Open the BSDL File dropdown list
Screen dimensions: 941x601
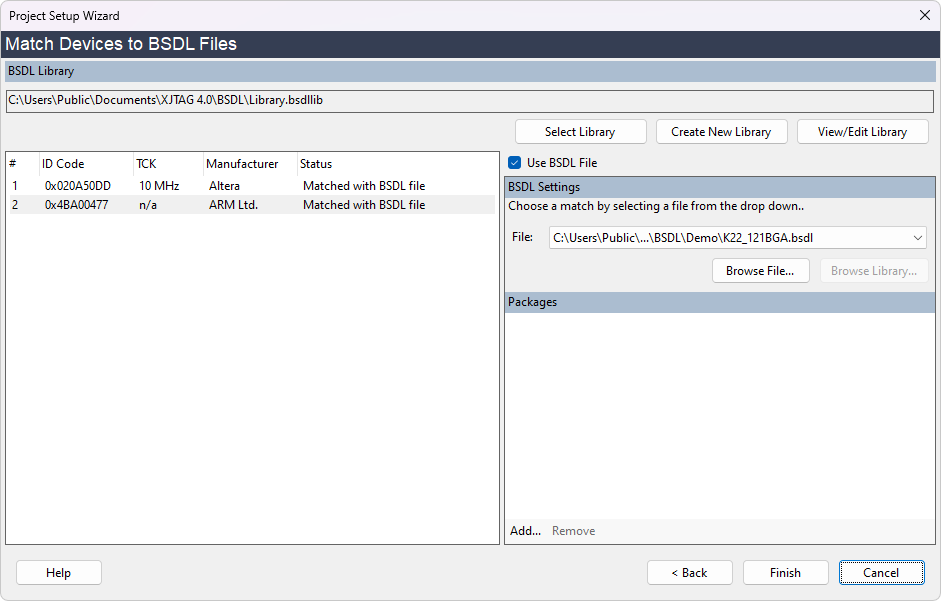918,238
